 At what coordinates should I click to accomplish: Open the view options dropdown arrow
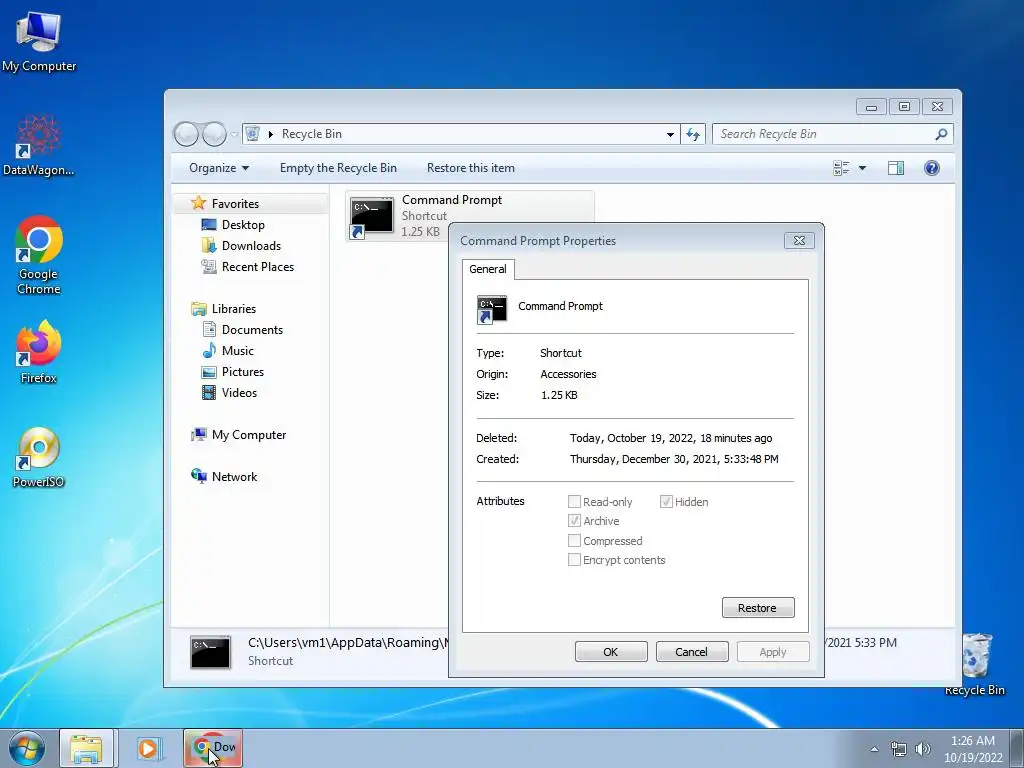862,168
